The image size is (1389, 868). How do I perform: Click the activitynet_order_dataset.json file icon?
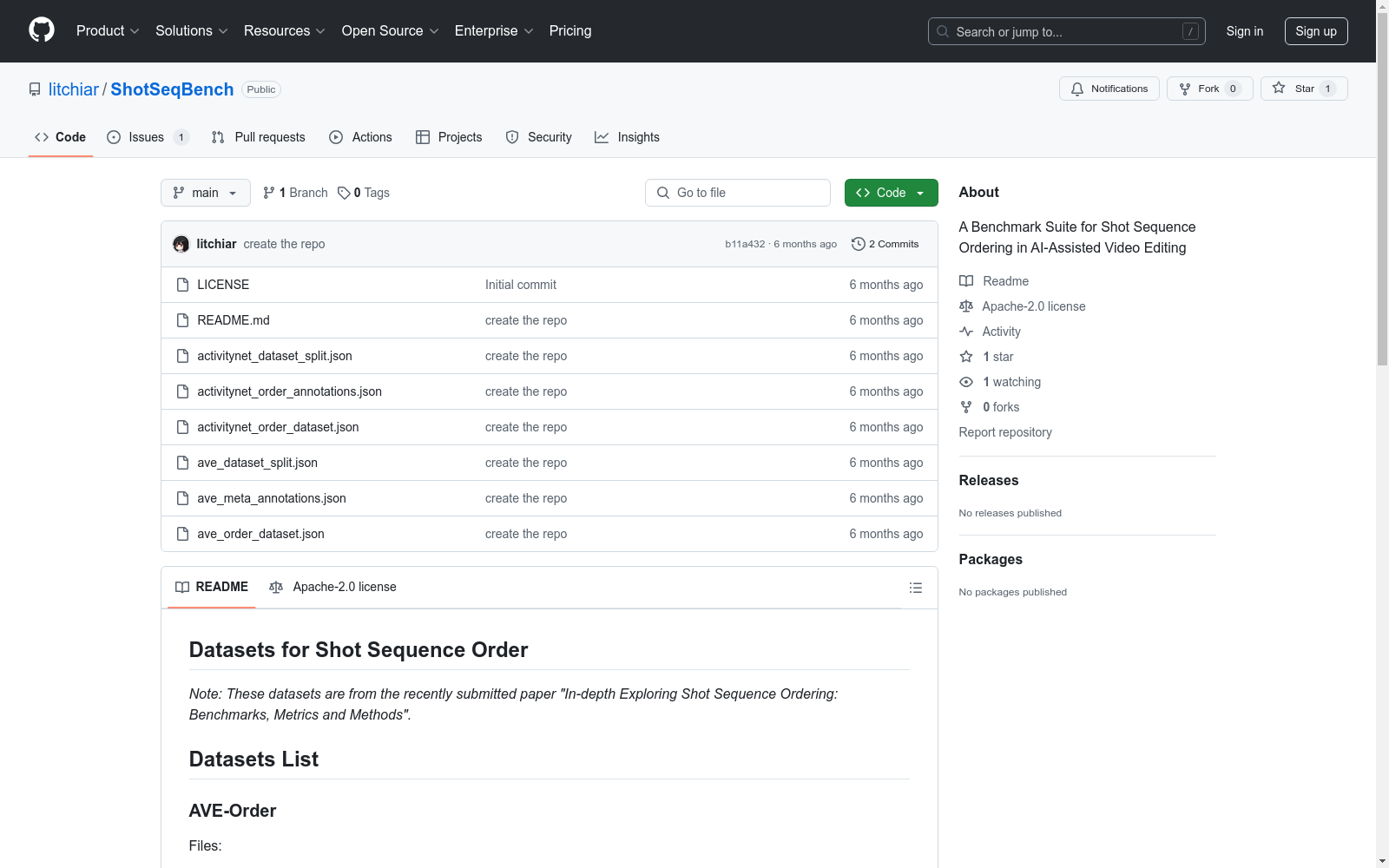tap(182, 427)
